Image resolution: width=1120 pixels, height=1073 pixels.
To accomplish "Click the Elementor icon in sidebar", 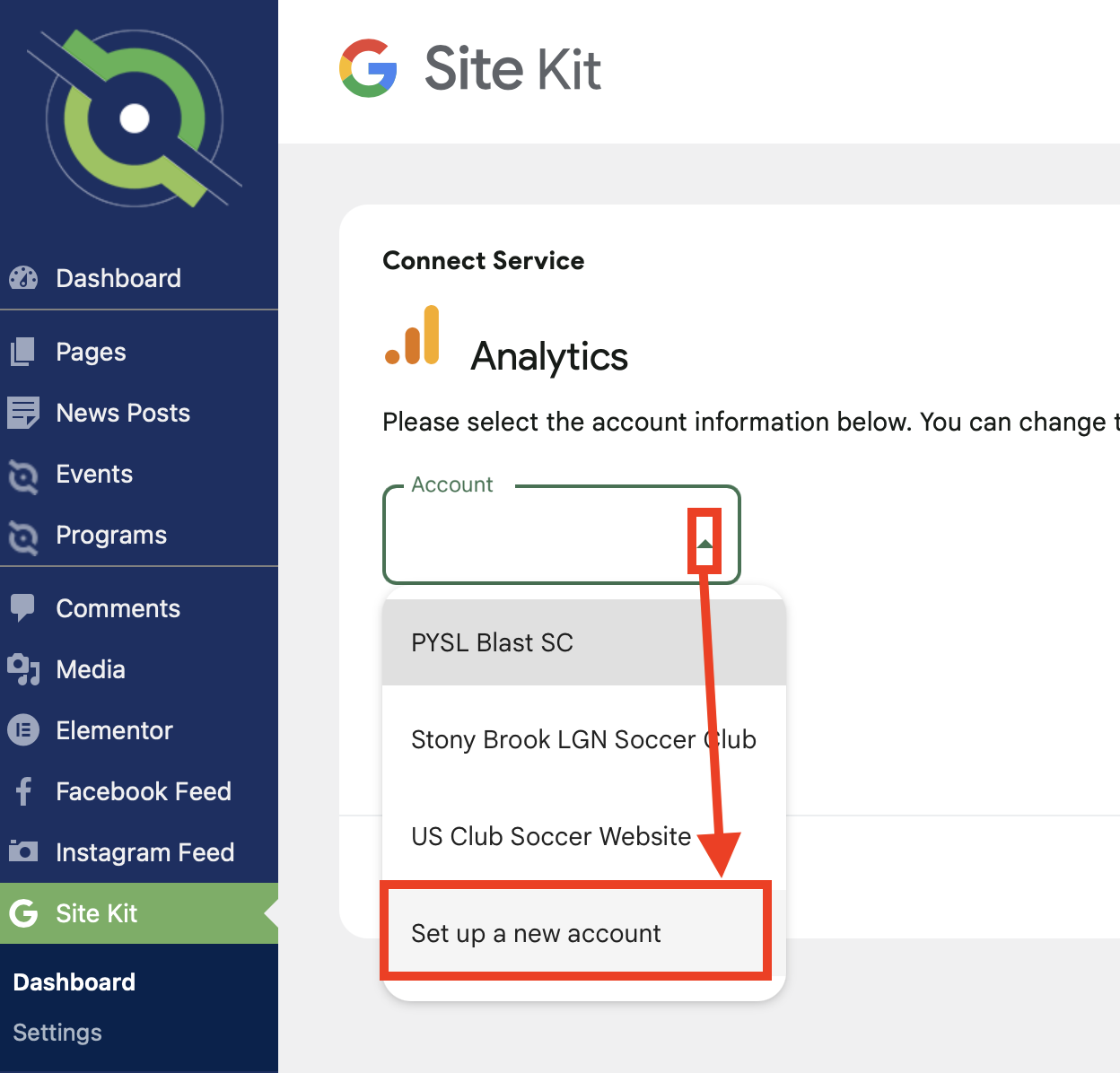I will coord(23,730).
